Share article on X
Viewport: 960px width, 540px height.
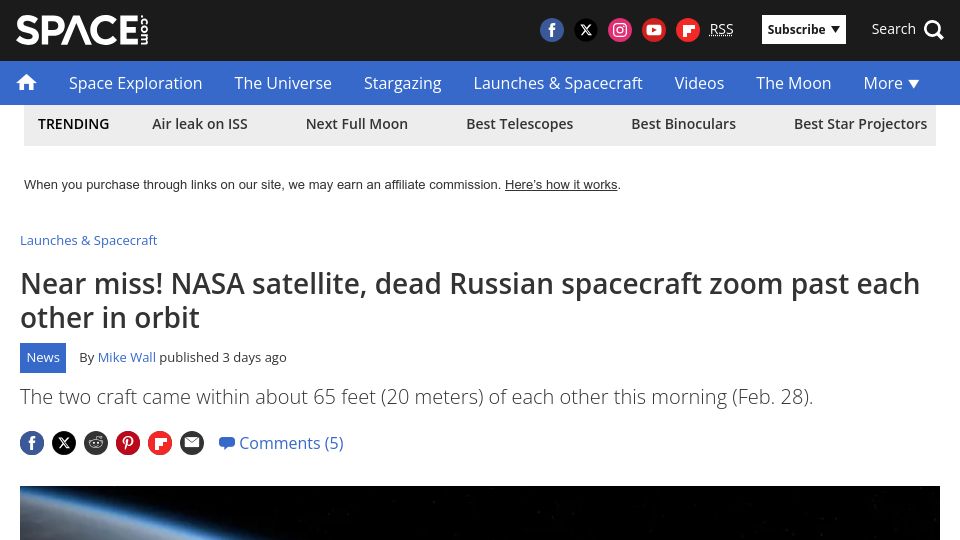coord(64,443)
